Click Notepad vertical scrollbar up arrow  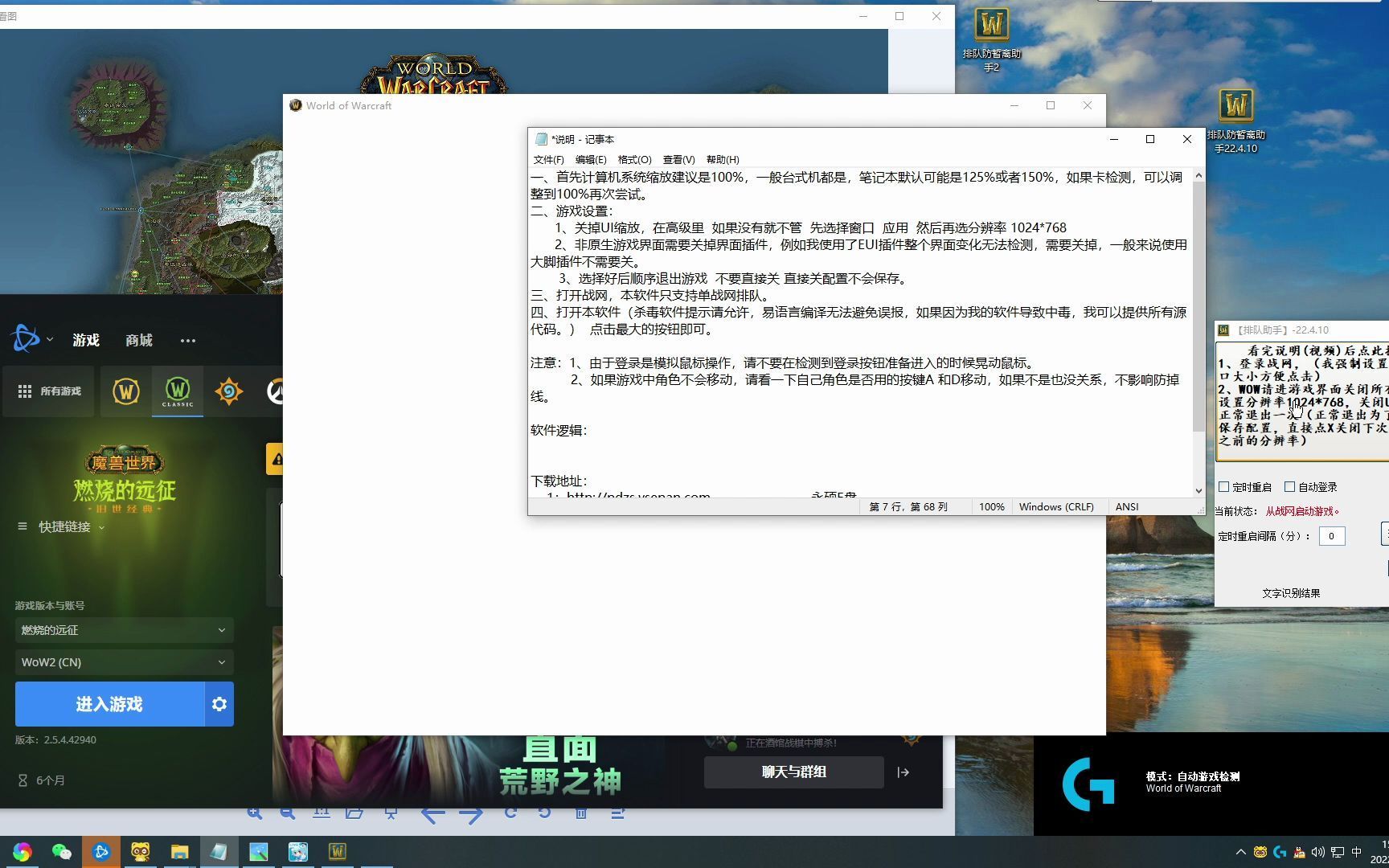[1198, 175]
